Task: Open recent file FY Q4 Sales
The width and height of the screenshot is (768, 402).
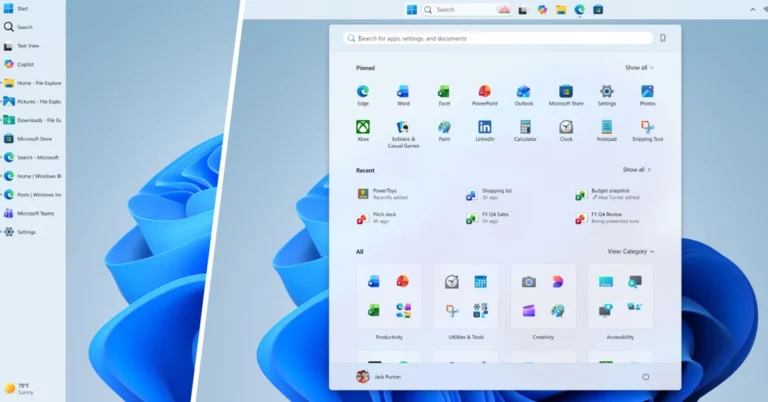Action: click(487, 217)
